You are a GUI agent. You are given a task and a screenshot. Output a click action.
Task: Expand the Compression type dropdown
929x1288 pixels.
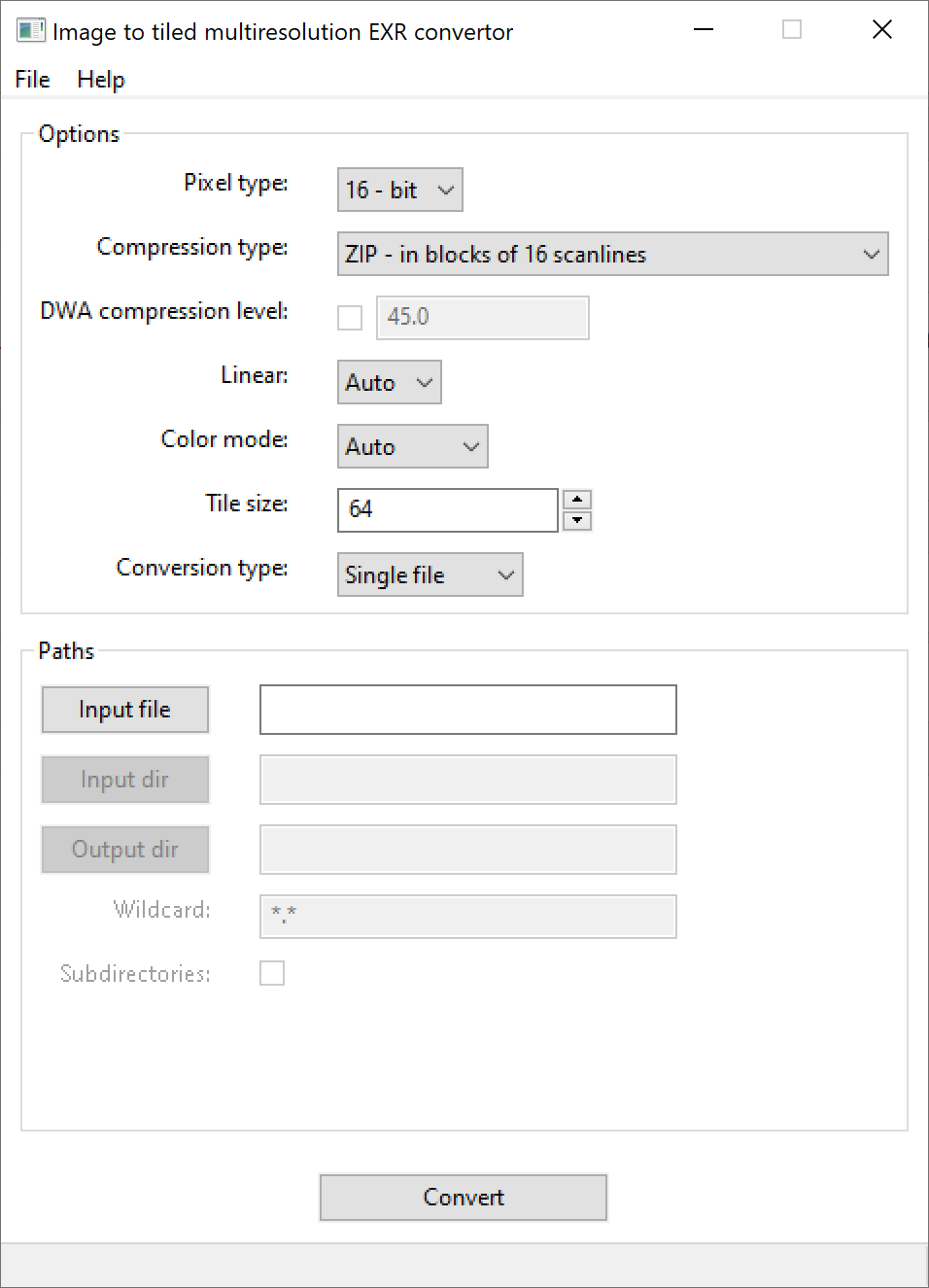pos(612,254)
